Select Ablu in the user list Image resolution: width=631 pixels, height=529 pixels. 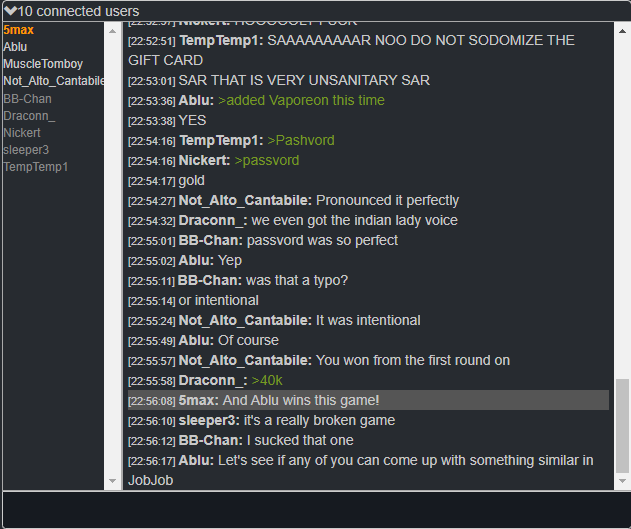(15, 47)
